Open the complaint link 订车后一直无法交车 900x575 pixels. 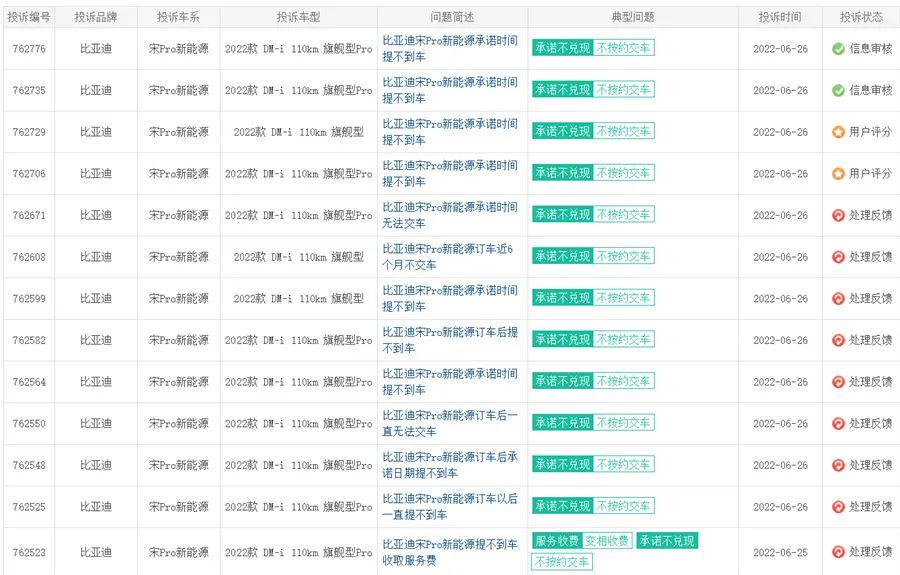tap(450, 423)
